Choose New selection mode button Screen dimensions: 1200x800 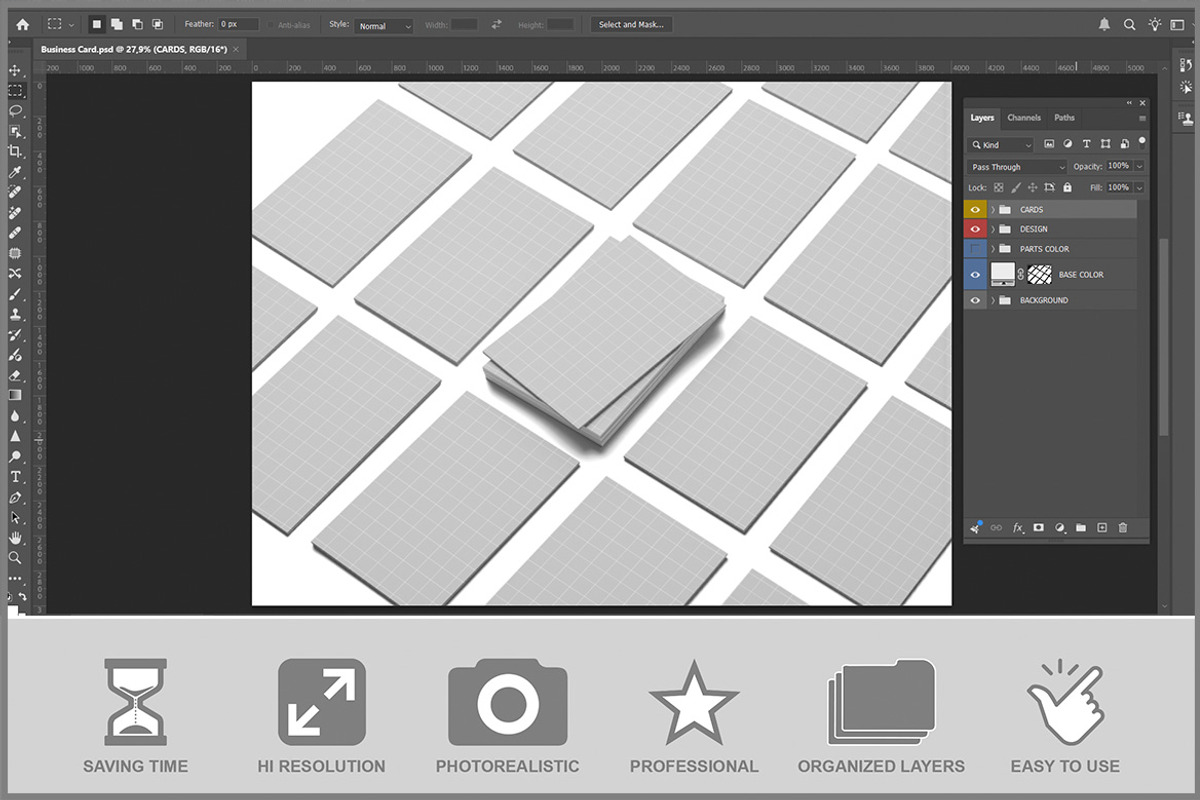[x=97, y=24]
